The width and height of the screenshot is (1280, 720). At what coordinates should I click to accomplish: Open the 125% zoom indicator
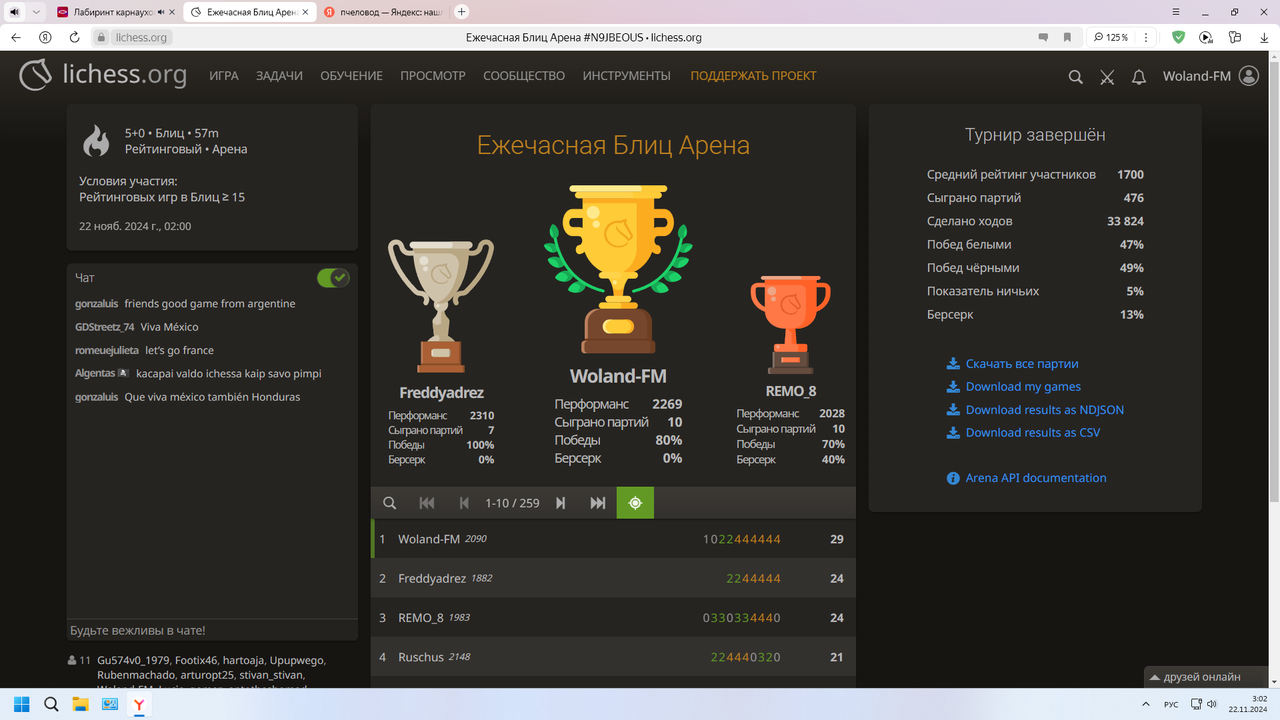click(x=1111, y=37)
